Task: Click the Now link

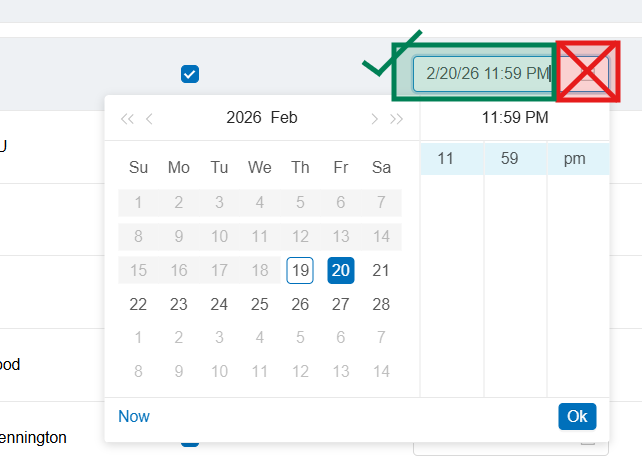Action: click(134, 416)
